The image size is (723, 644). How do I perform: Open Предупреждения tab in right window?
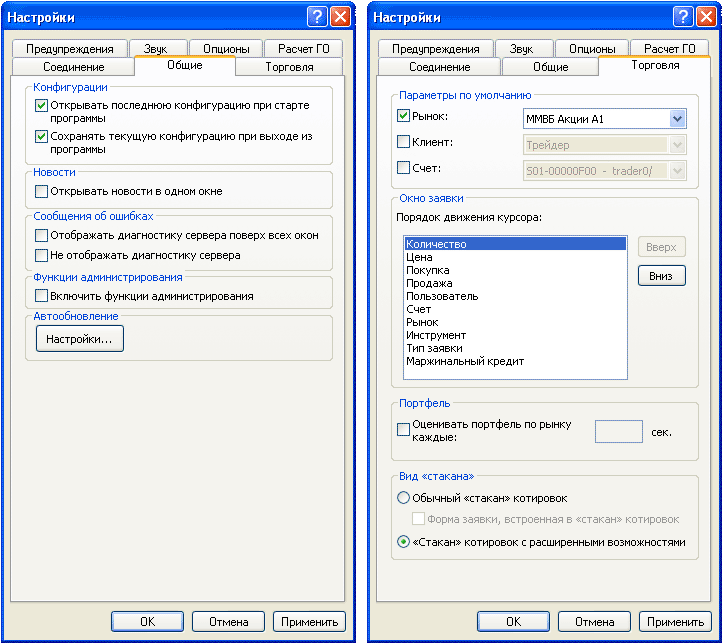[436, 48]
